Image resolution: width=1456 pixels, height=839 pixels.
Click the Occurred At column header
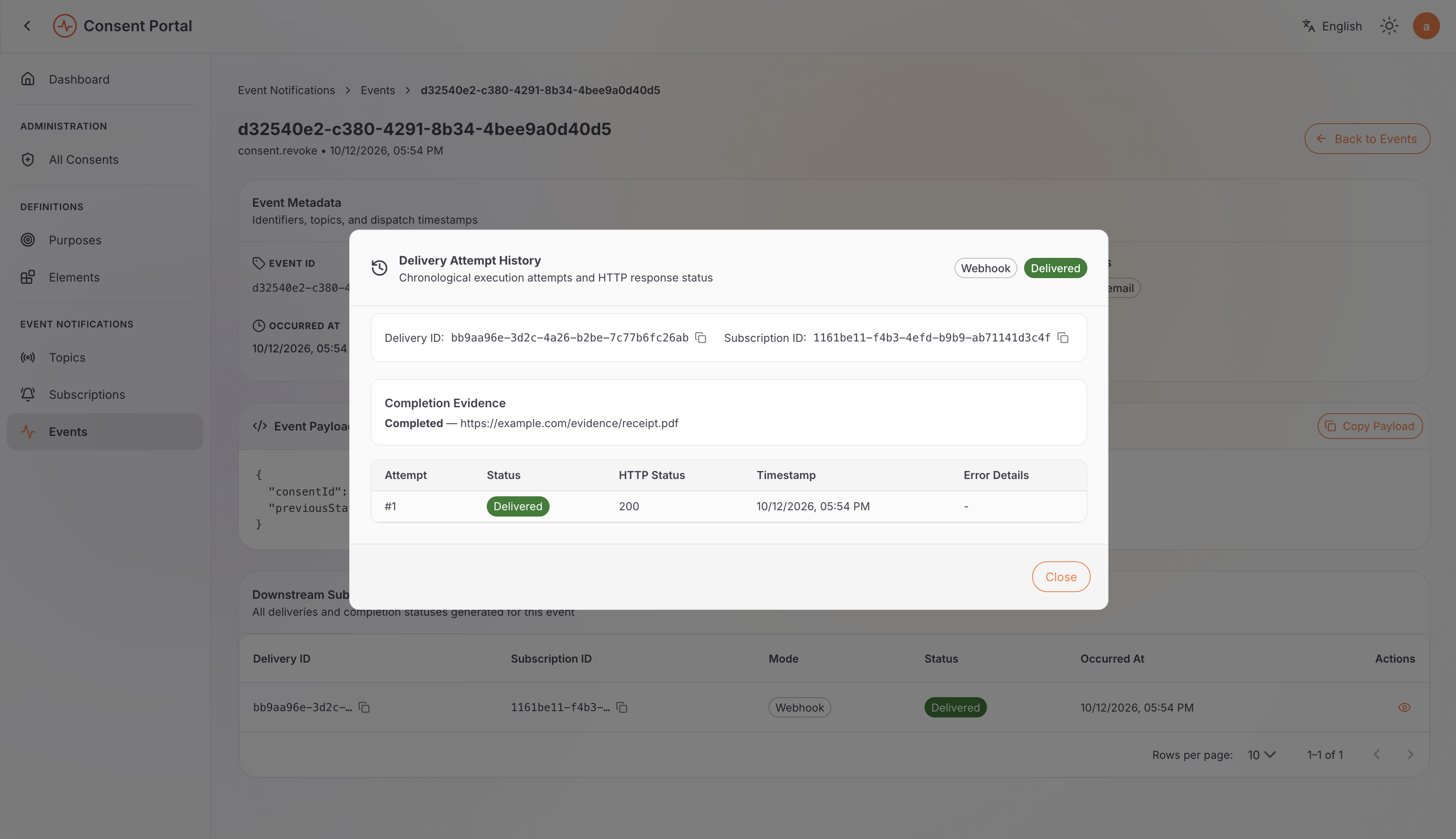pyautogui.click(x=1112, y=659)
